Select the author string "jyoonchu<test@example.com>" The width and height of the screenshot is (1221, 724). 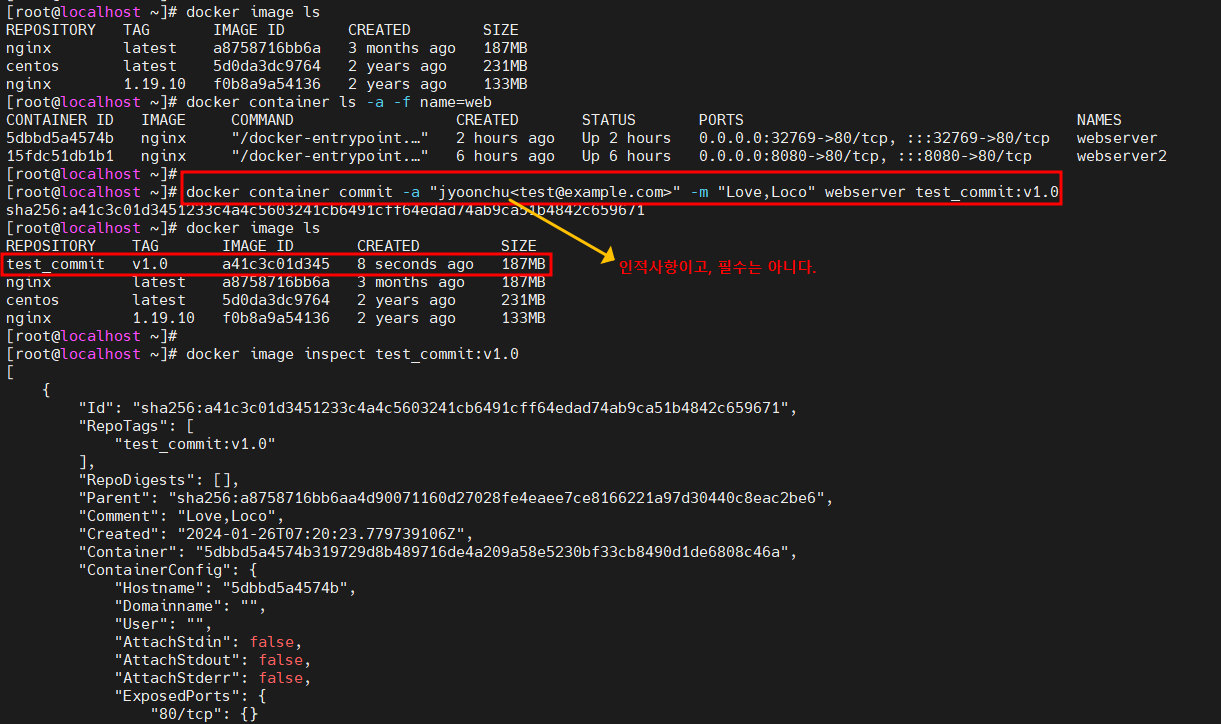556,192
